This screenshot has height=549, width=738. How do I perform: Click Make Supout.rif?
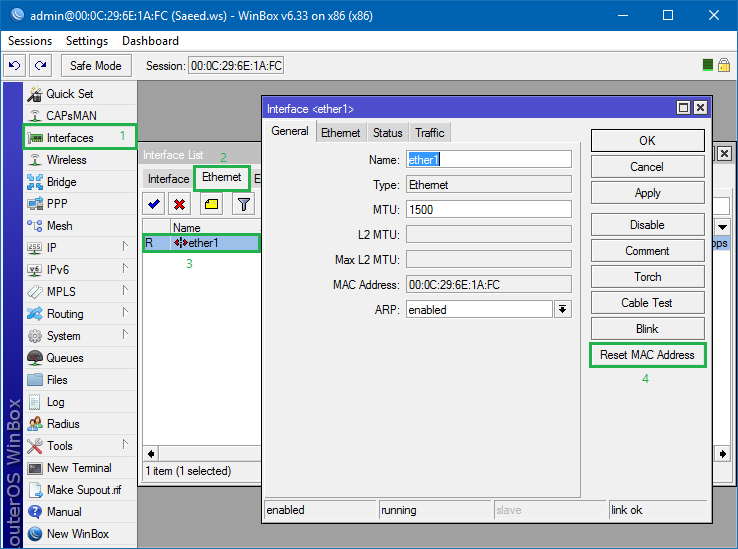80,490
